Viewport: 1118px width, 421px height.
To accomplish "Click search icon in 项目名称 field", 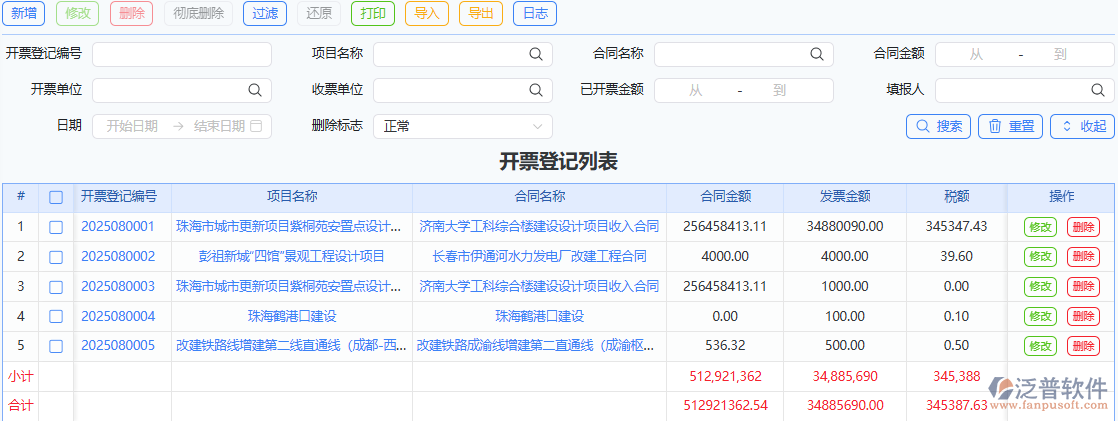I will click(x=535, y=54).
